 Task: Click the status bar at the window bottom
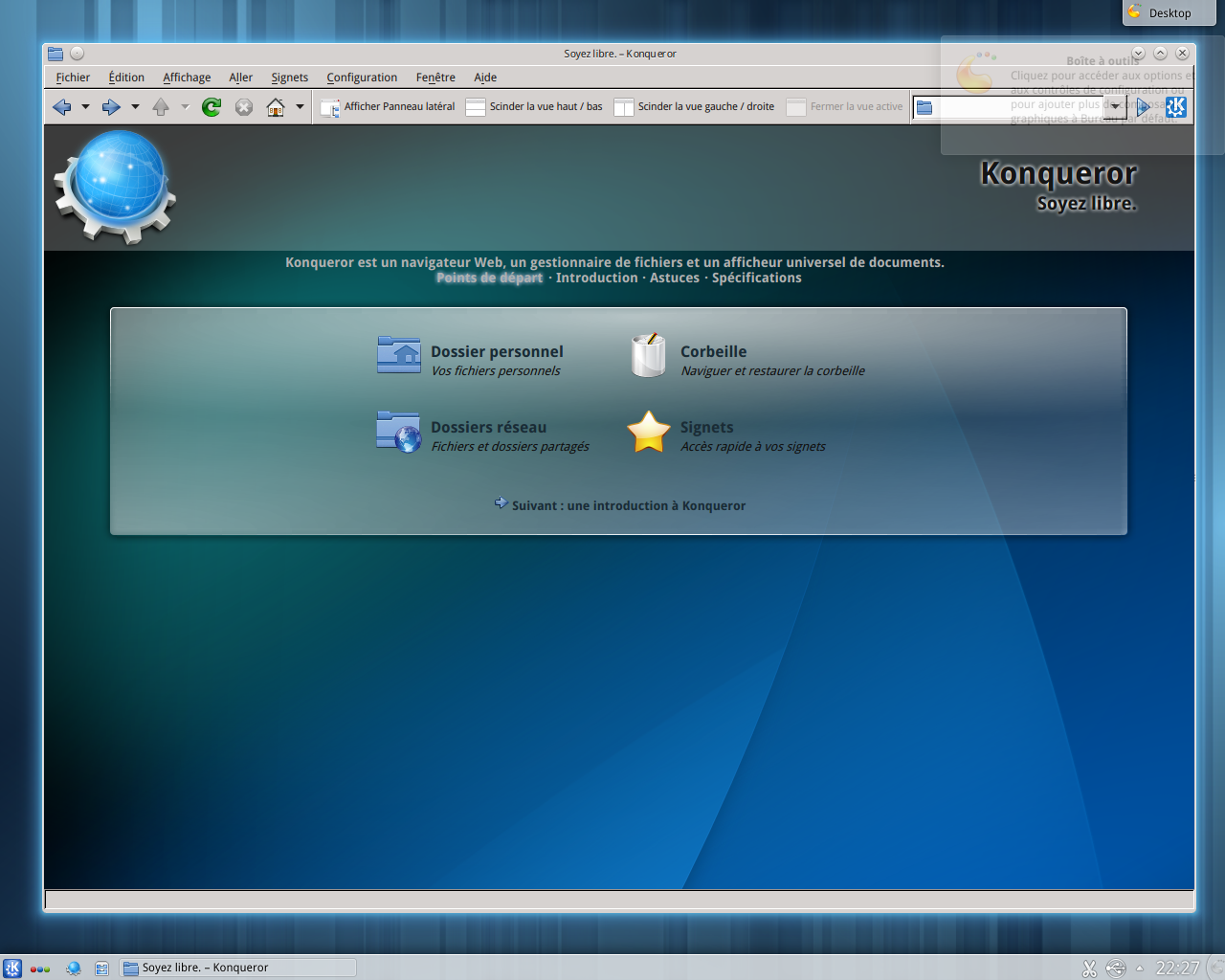(x=619, y=900)
